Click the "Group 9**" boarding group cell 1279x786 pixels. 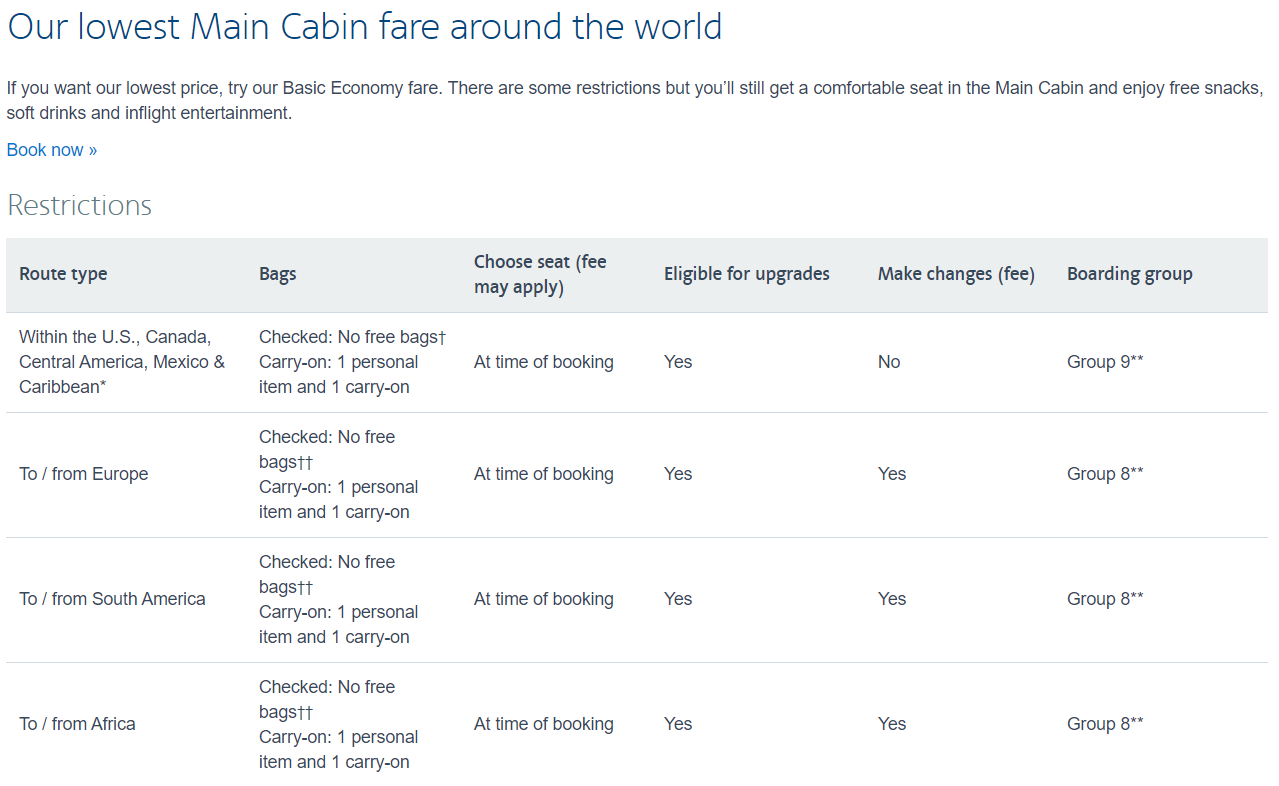pos(1105,362)
